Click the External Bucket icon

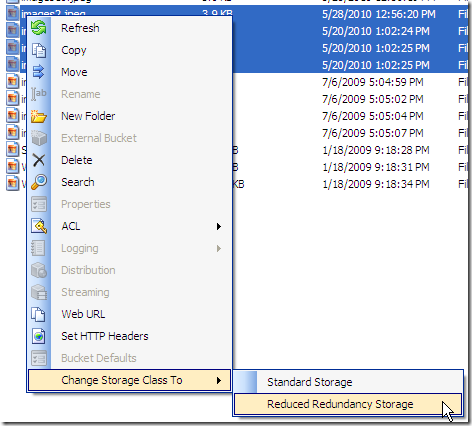39,138
